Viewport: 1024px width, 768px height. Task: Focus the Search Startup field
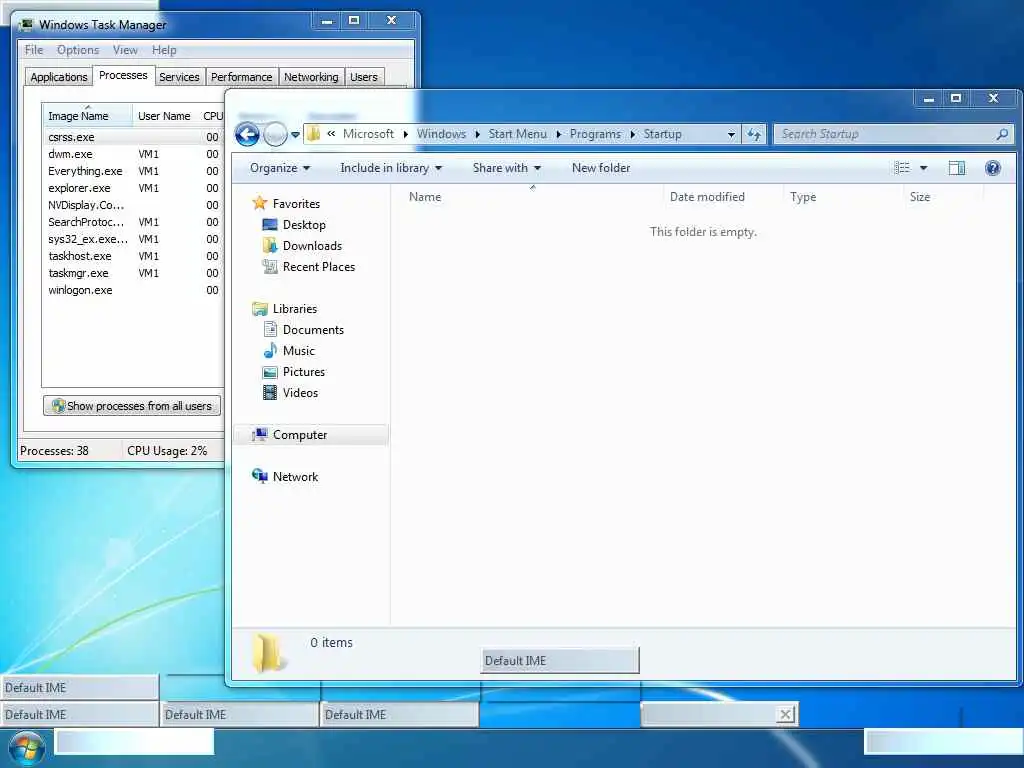click(x=893, y=135)
